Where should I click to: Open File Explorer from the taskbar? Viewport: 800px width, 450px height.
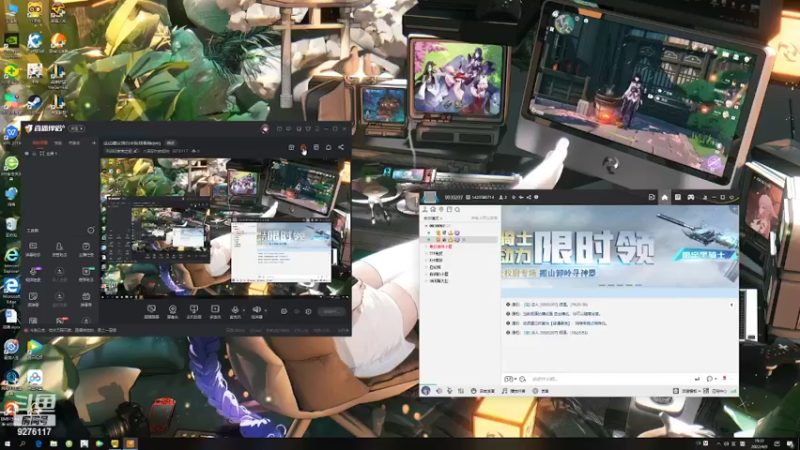pos(53,444)
